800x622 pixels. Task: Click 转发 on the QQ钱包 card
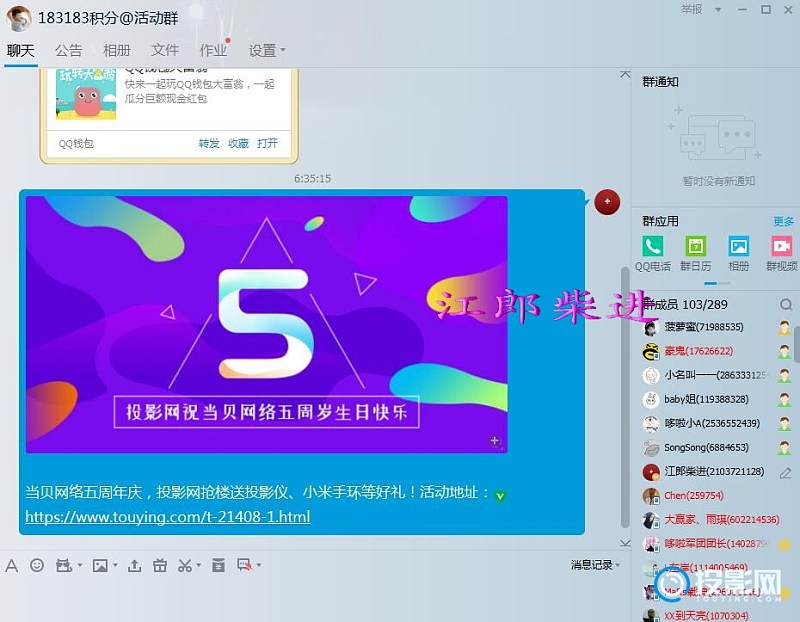tap(209, 143)
